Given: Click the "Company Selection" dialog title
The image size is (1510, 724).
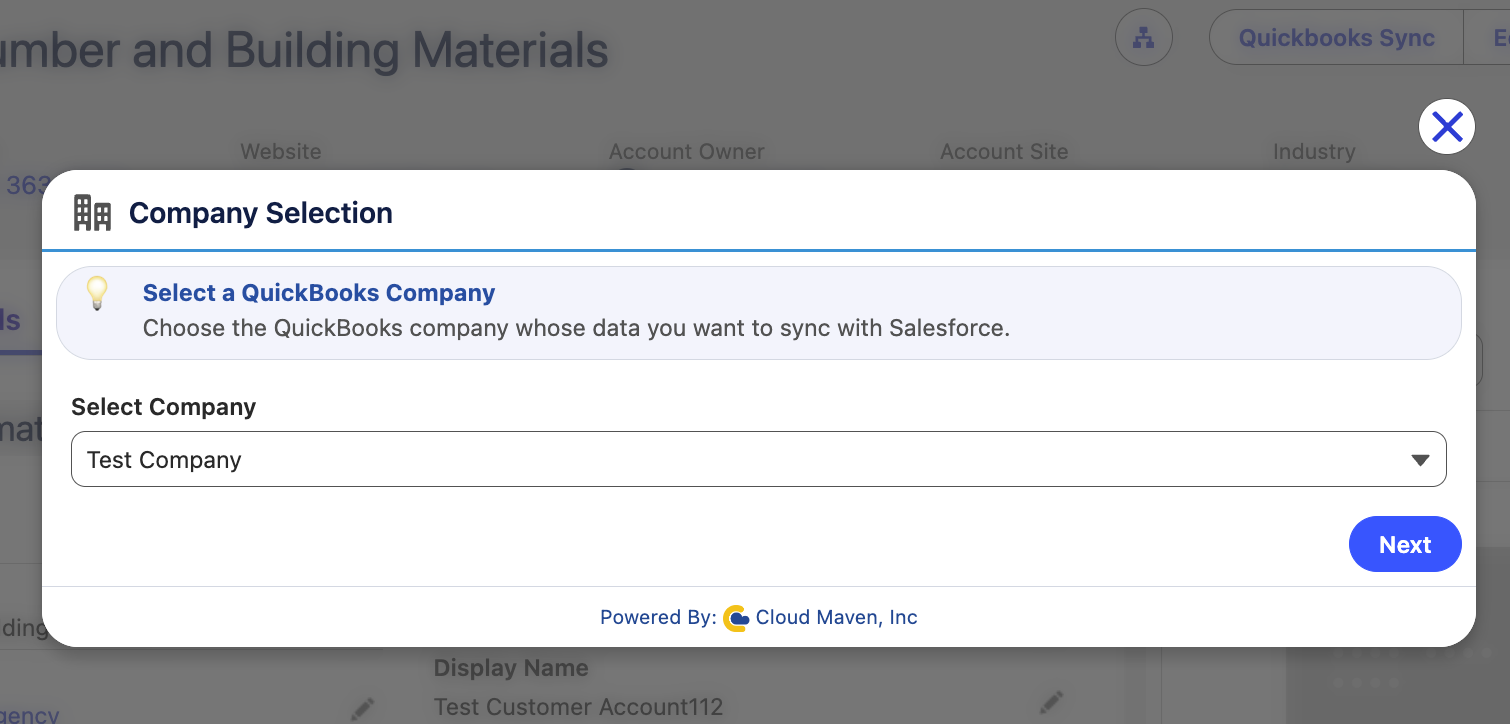Looking at the screenshot, I should tap(261, 213).
